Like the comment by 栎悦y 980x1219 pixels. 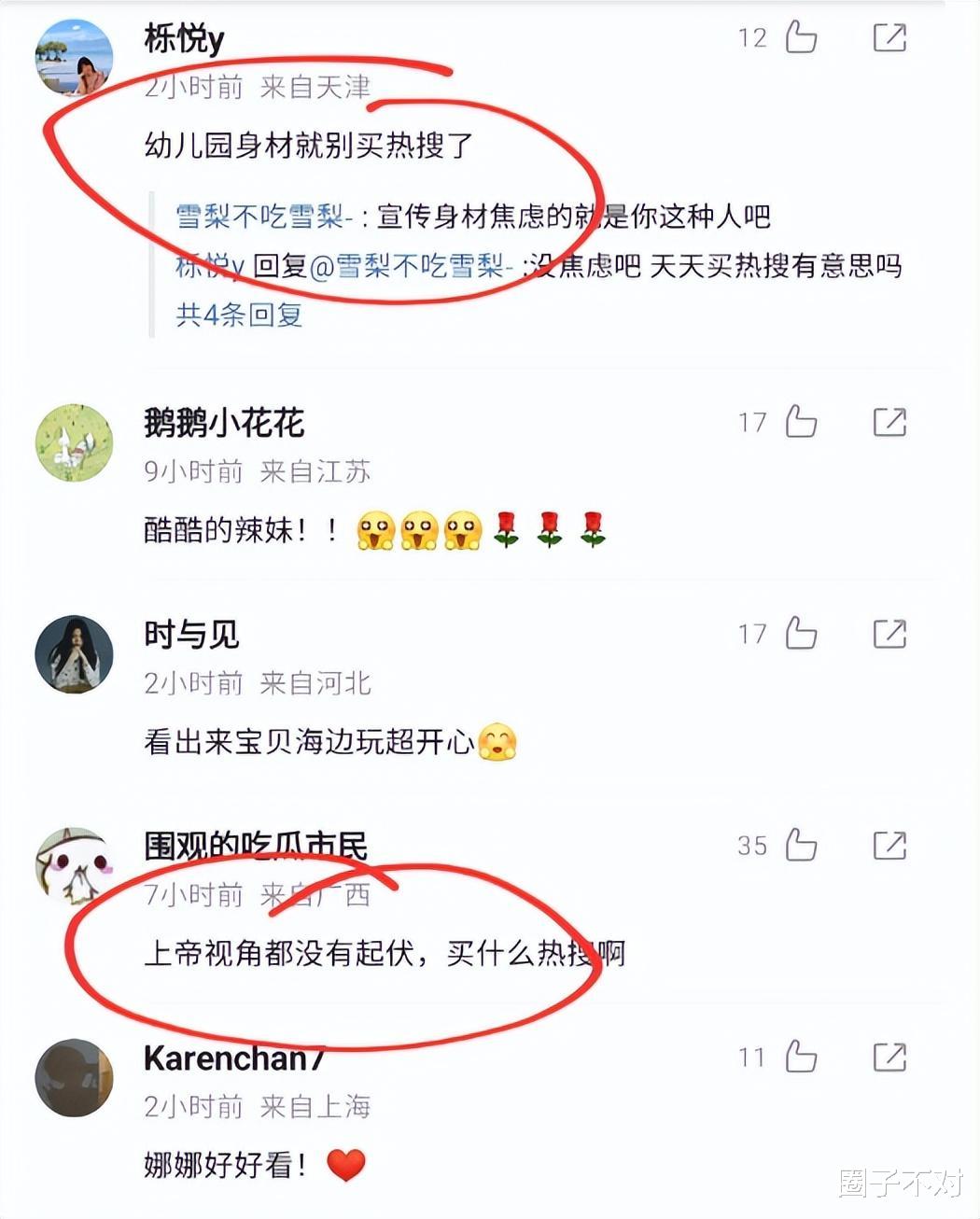[x=801, y=37]
